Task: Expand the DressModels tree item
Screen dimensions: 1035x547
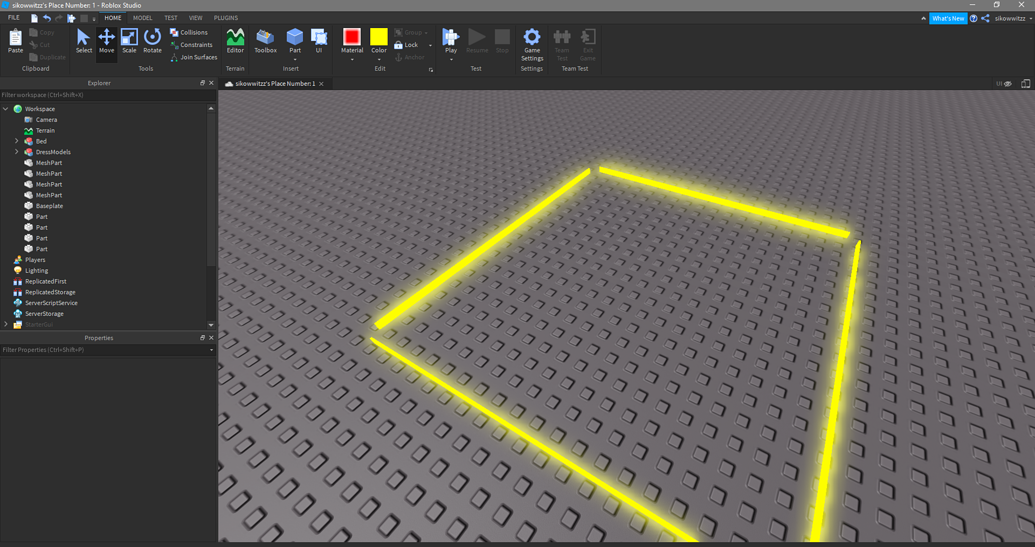Action: (x=17, y=152)
